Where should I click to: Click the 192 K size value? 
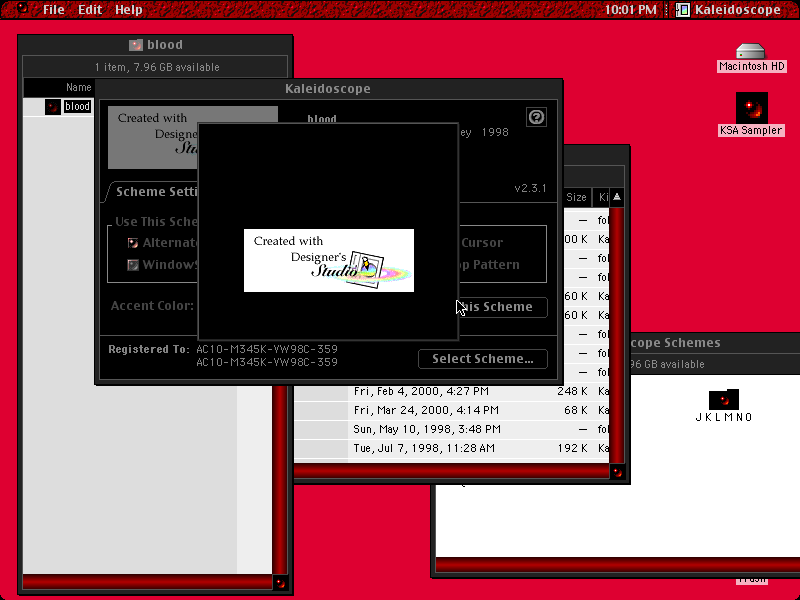pyautogui.click(x=572, y=448)
